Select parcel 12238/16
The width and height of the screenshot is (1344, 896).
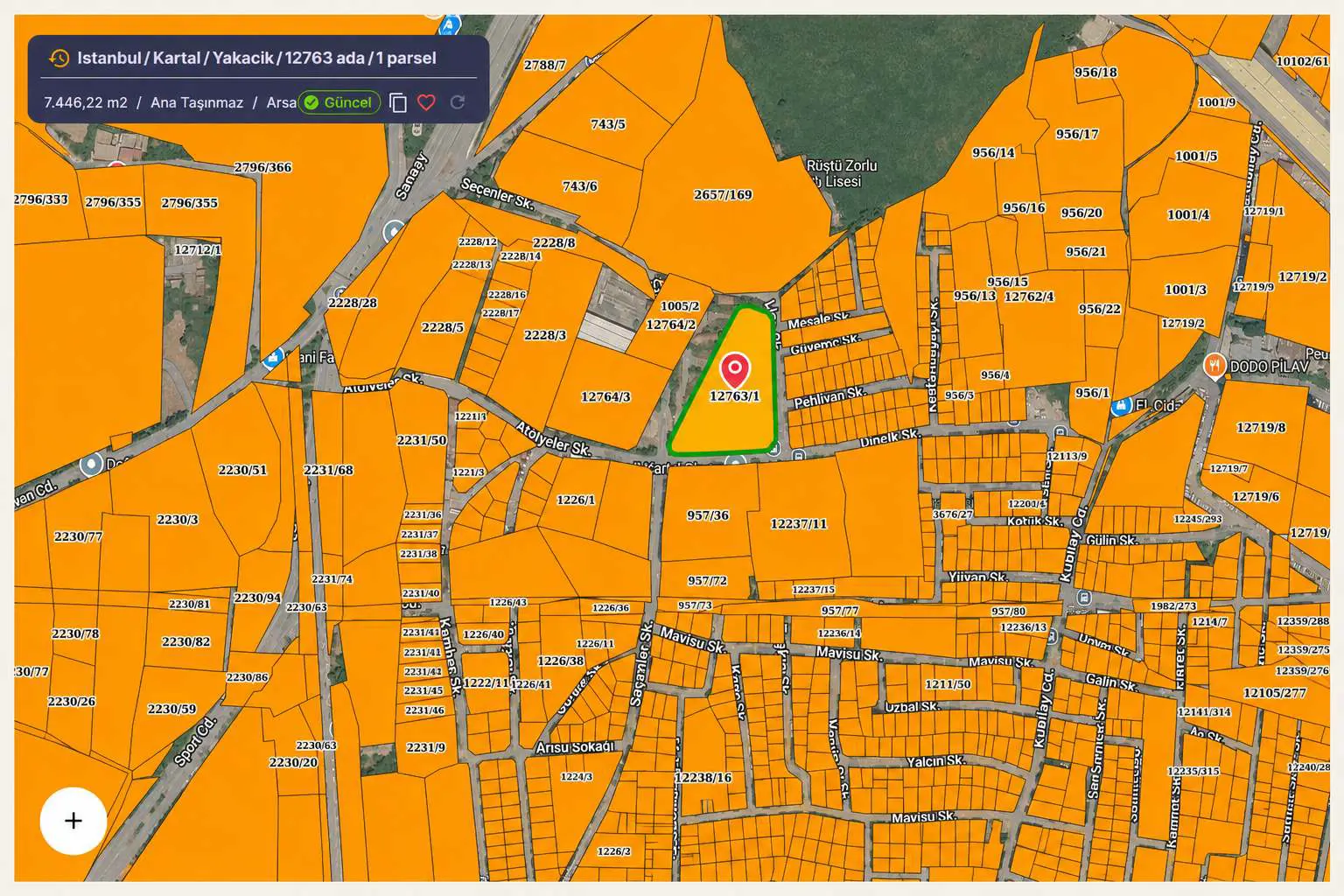tap(703, 777)
